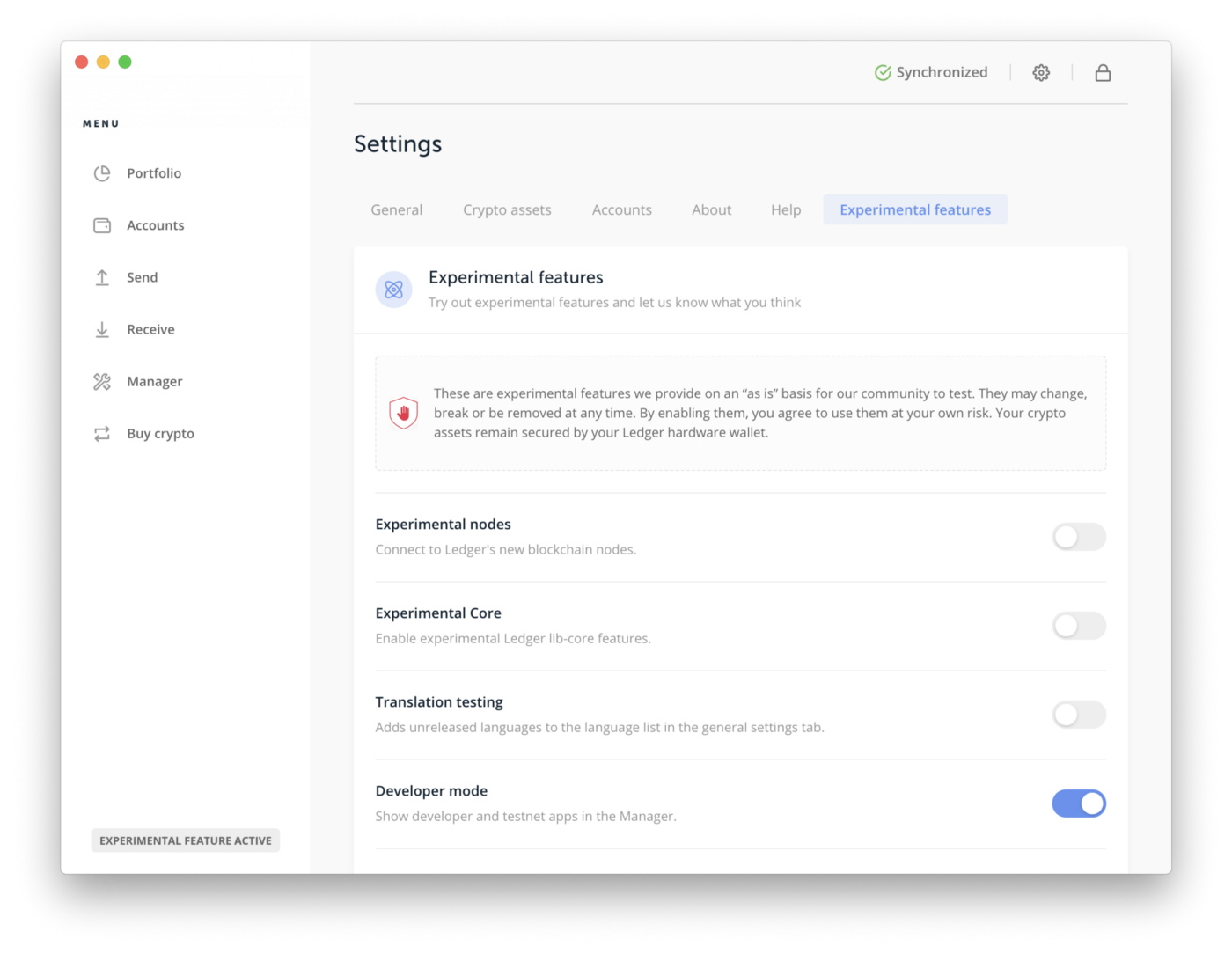Switch to the General settings tab
The height and width of the screenshot is (954, 1232).
coord(396,209)
